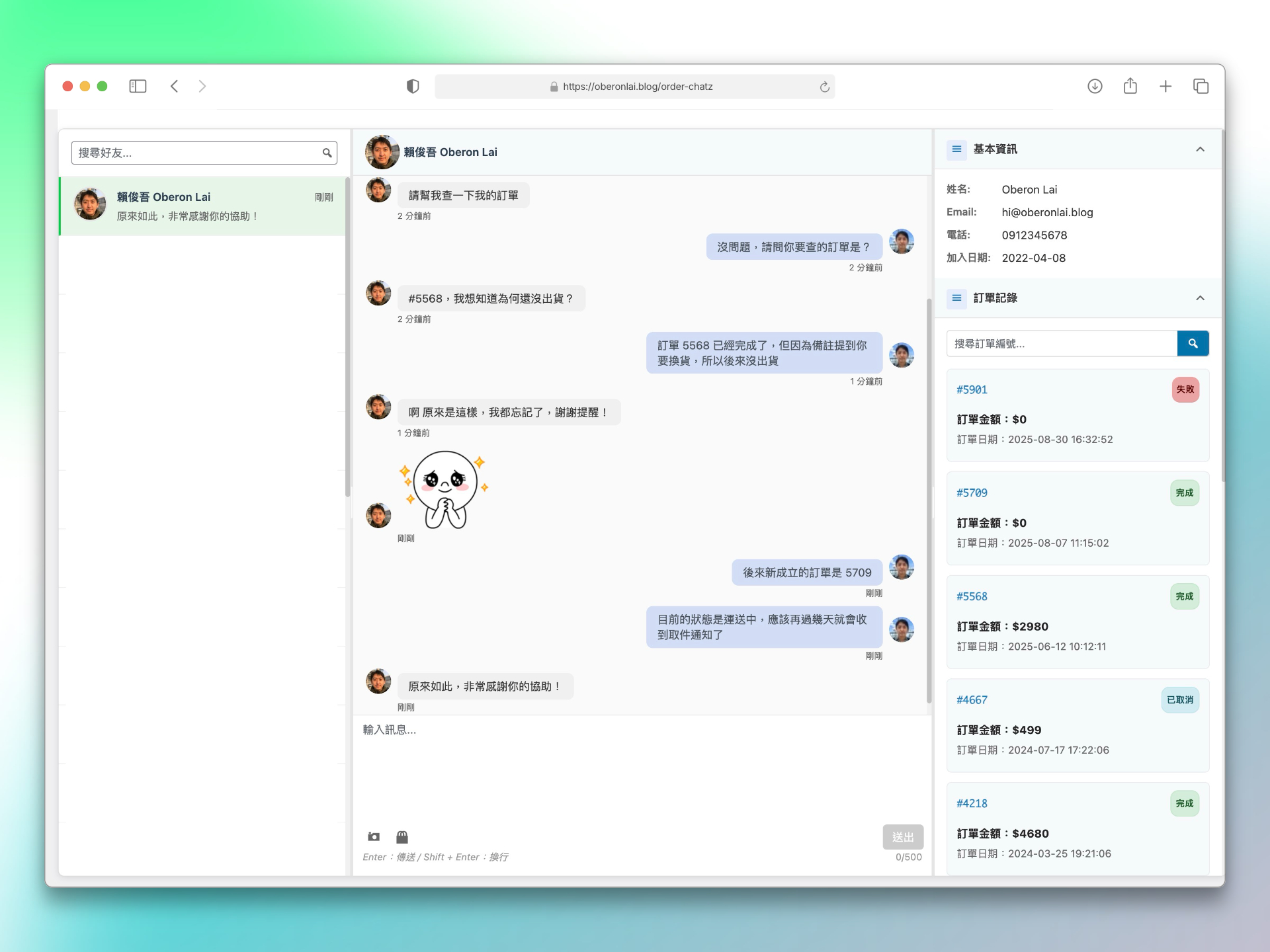Click the browser share icon

(1130, 87)
